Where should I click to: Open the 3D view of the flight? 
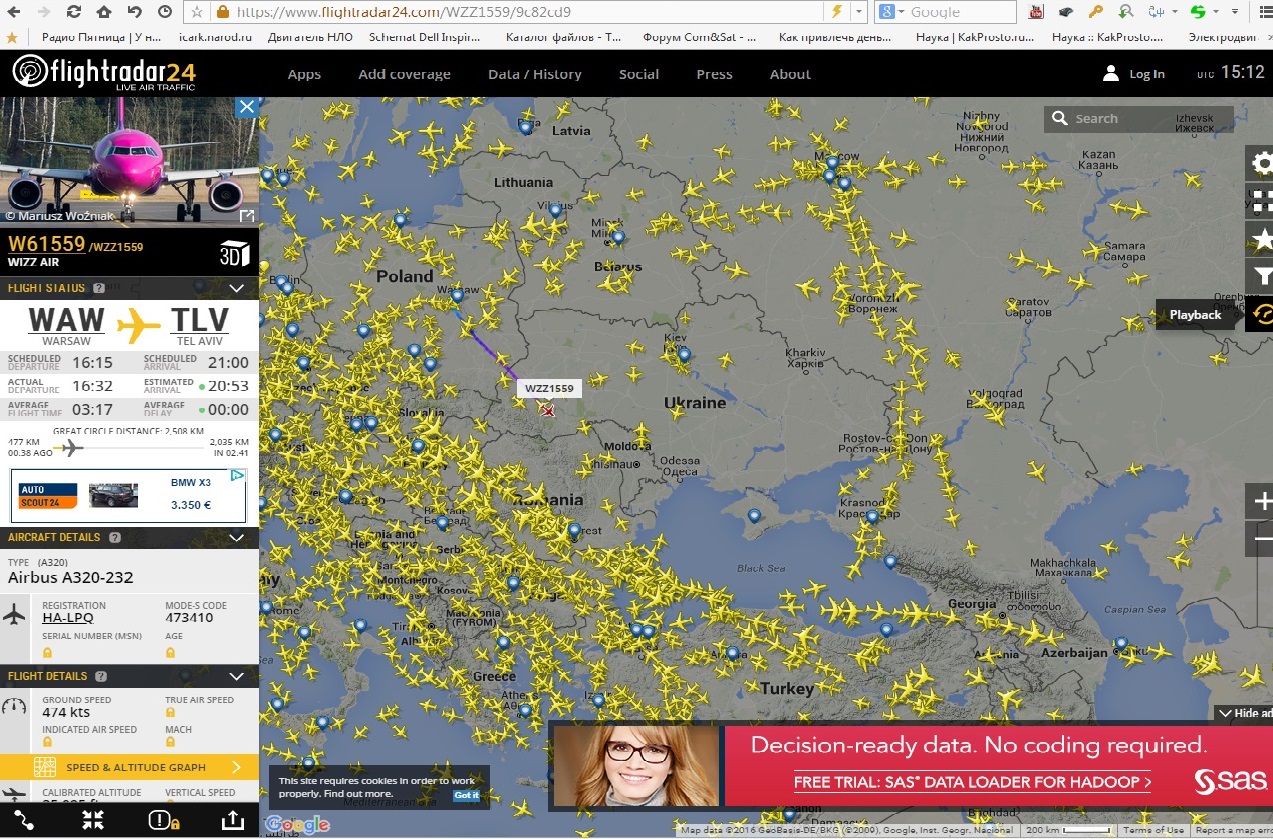coord(234,253)
